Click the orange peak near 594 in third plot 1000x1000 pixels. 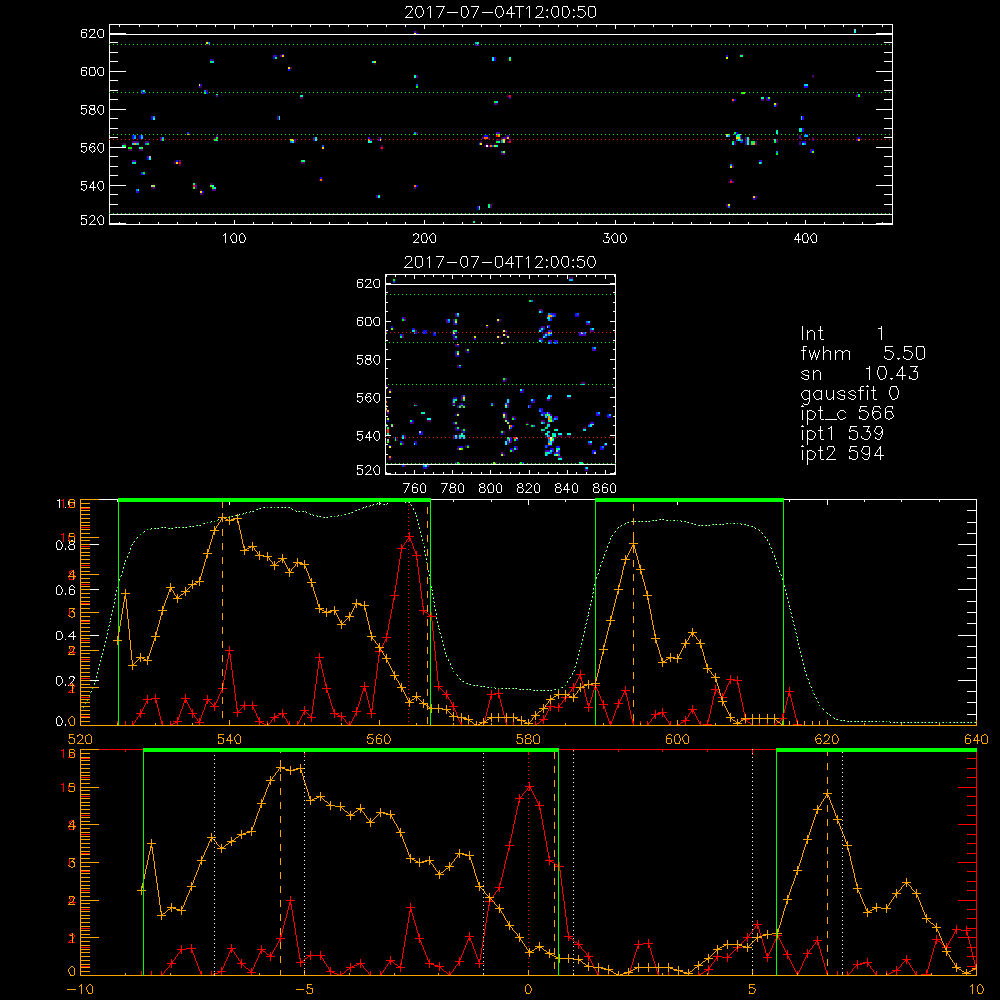click(x=633, y=545)
